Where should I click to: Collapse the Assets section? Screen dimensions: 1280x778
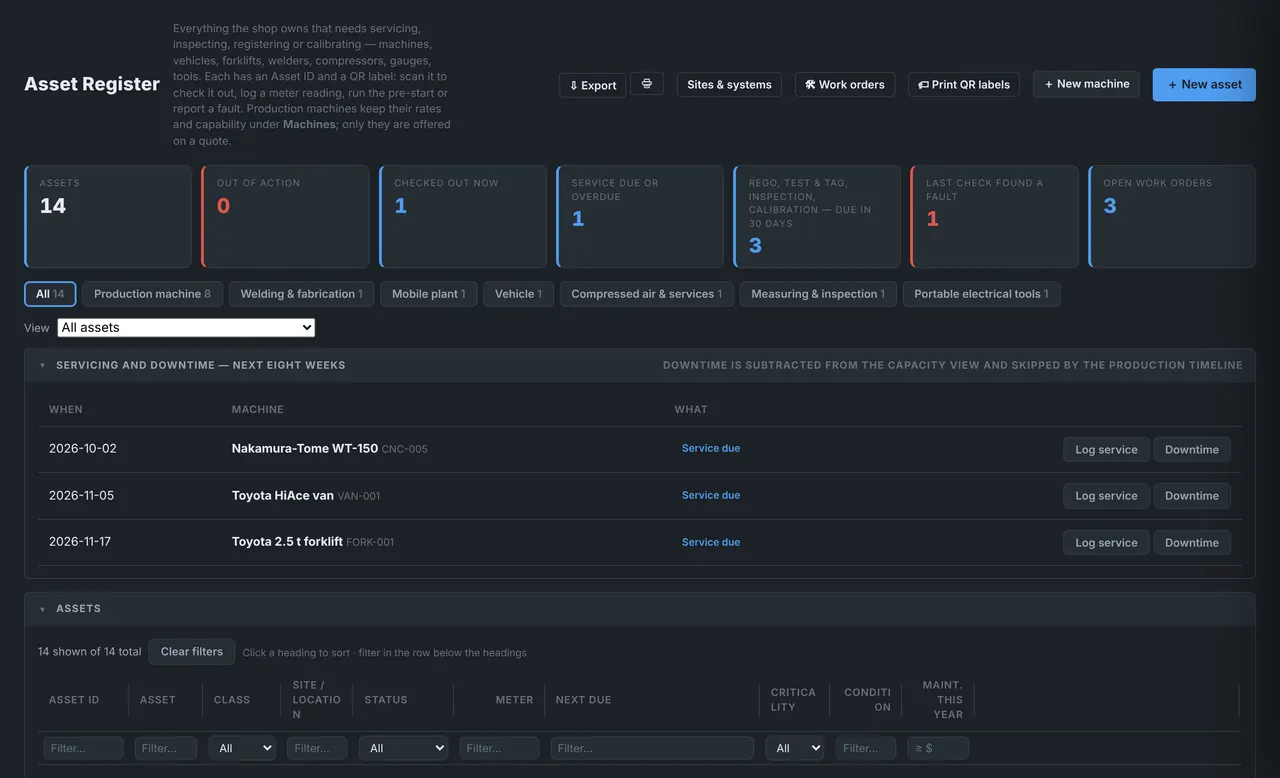[42, 609]
